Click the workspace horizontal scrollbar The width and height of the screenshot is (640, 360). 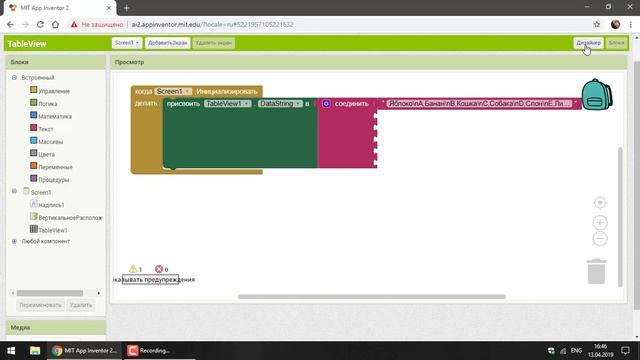click(x=371, y=297)
